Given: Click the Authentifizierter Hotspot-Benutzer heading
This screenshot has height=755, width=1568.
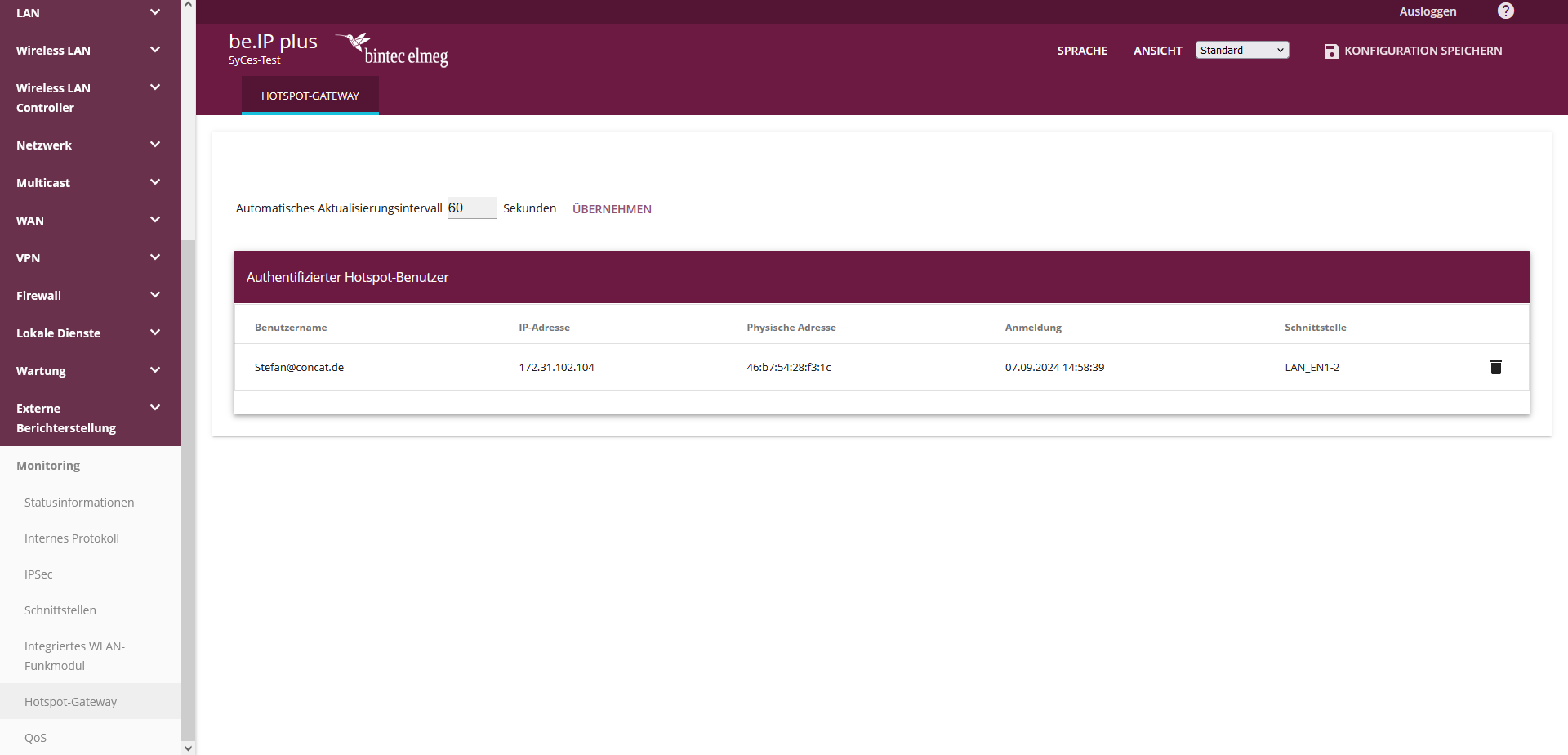Looking at the screenshot, I should [x=348, y=277].
